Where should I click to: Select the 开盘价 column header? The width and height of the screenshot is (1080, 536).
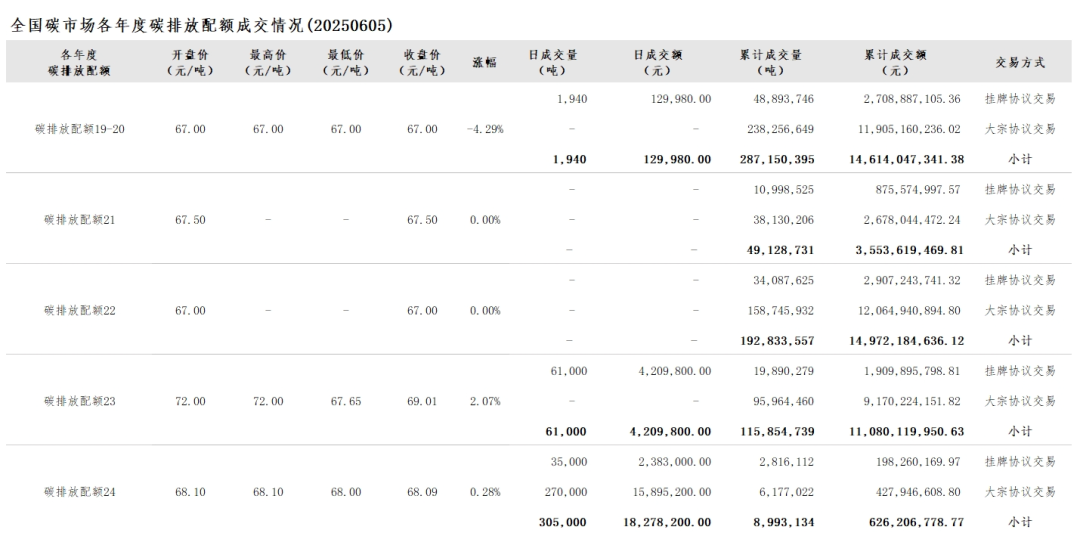pos(190,62)
